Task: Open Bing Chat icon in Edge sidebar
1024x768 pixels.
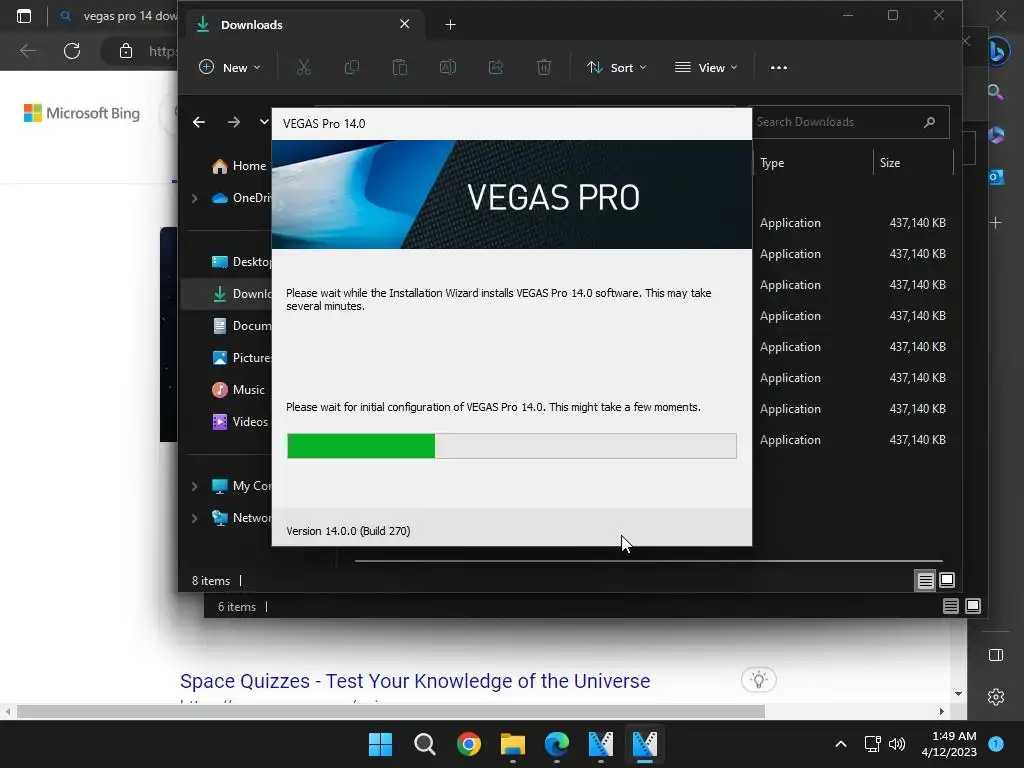Action: (x=997, y=52)
